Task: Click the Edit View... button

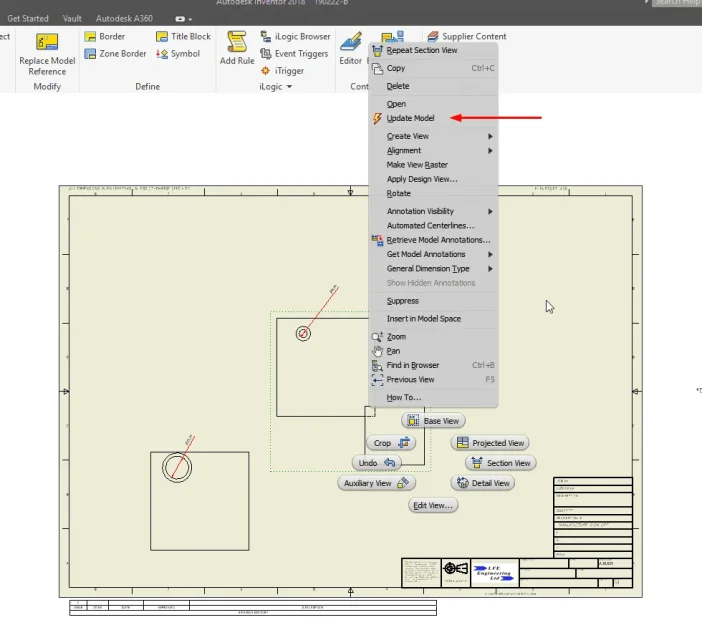Action: (x=432, y=505)
